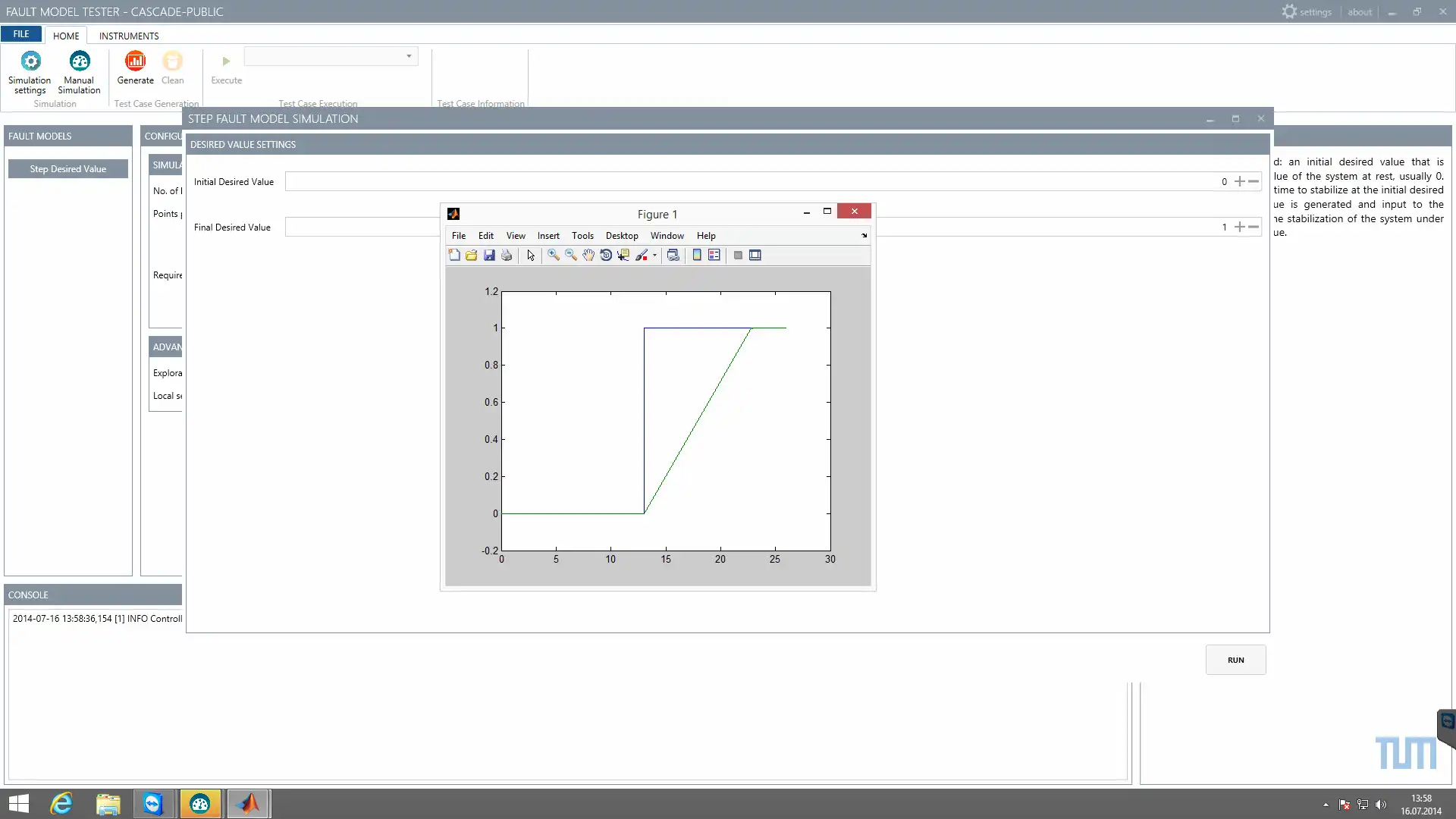Viewport: 1456px width, 819px height.
Task: Decrement the Final Desired Value with minus
Action: pos(1254,227)
